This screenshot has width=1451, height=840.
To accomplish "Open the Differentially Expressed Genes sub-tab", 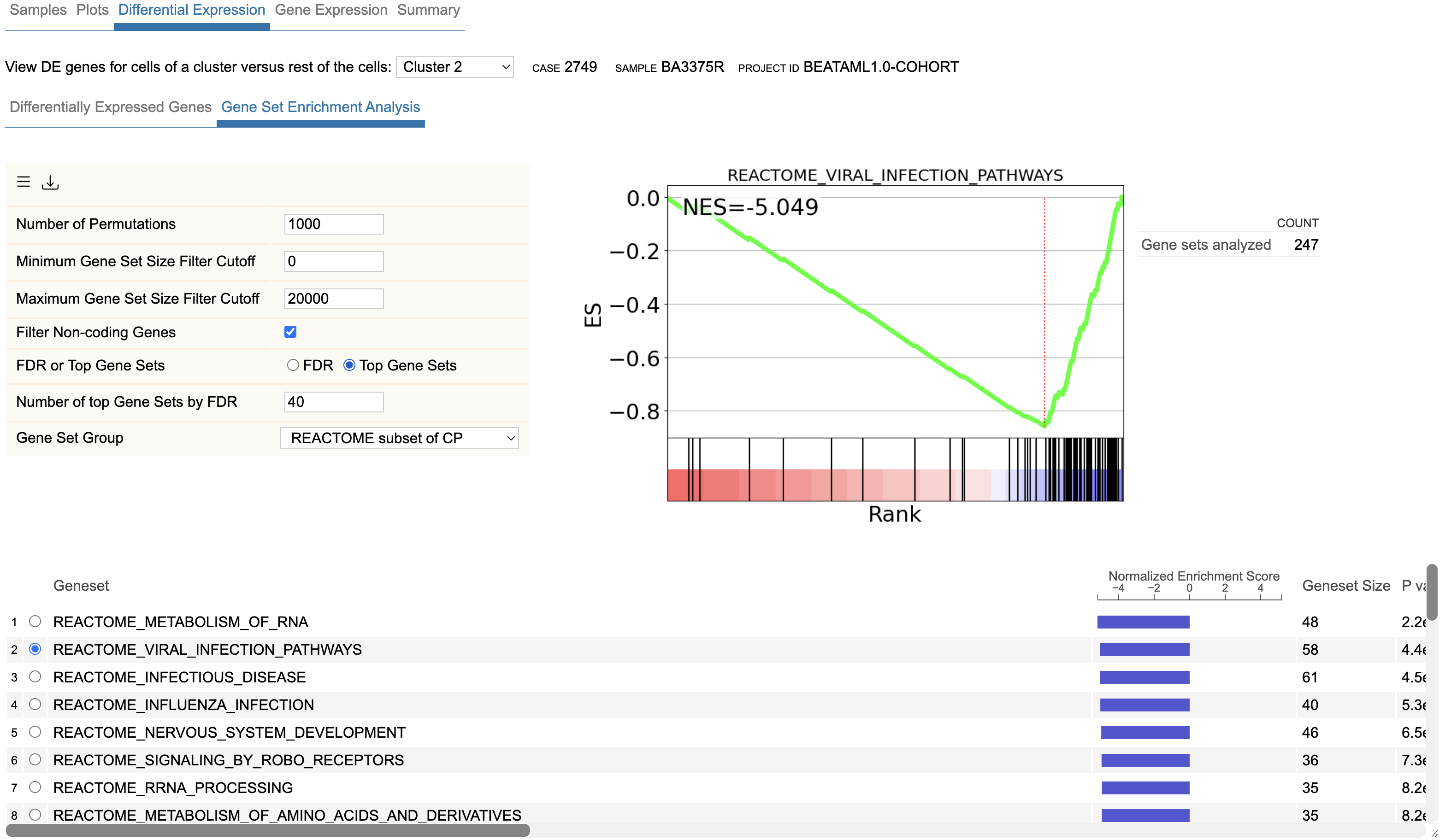I will [x=111, y=107].
